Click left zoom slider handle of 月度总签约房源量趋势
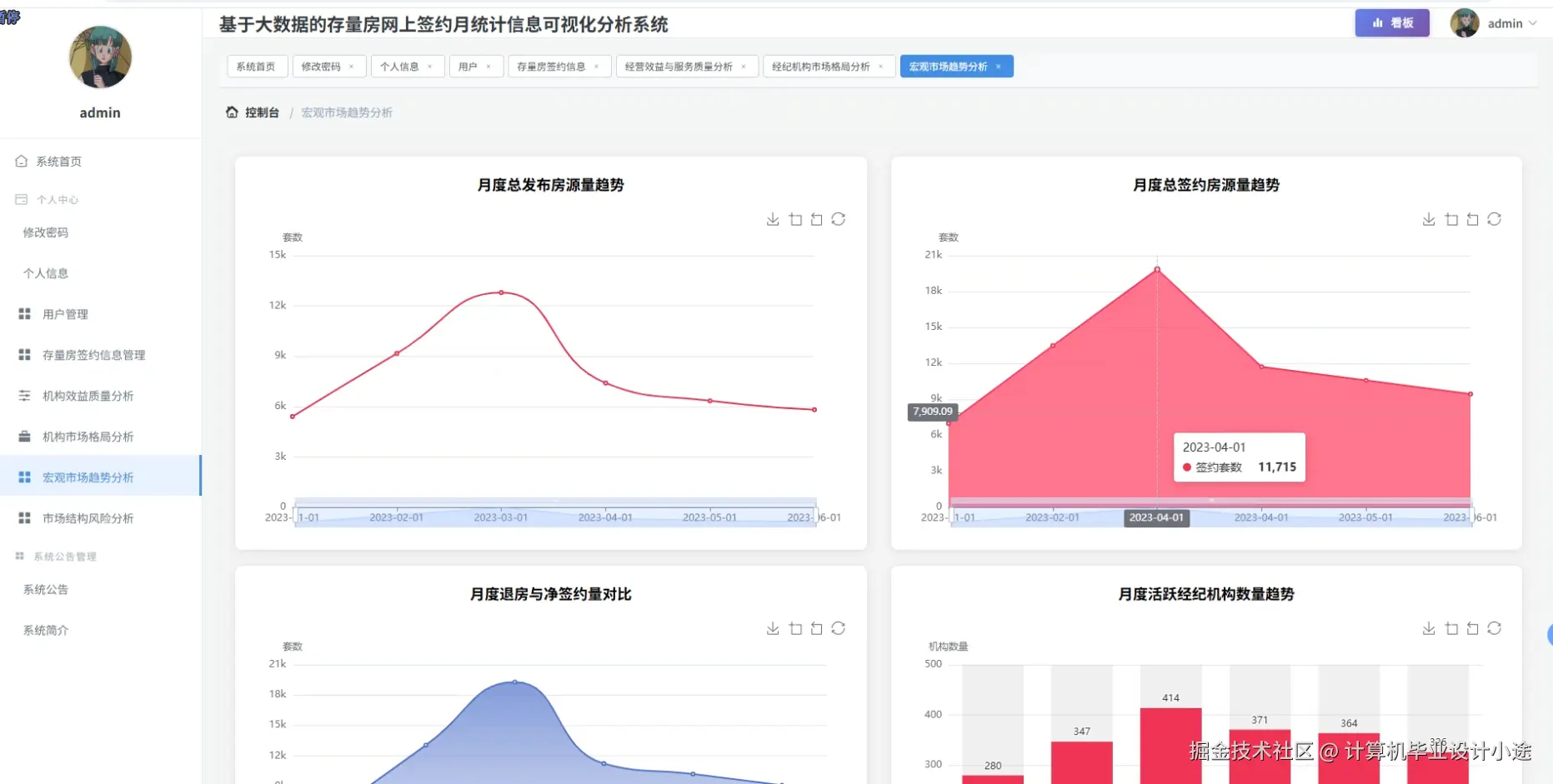 pos(952,517)
